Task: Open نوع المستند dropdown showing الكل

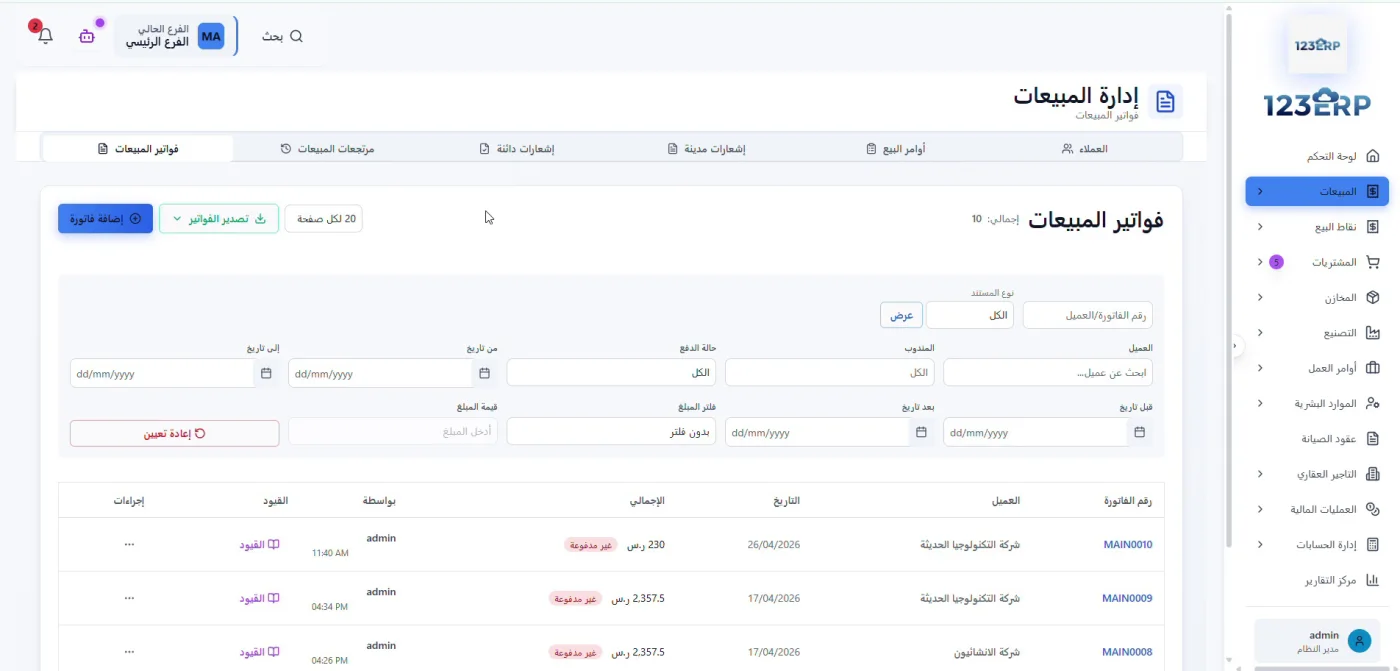Action: [x=970, y=315]
